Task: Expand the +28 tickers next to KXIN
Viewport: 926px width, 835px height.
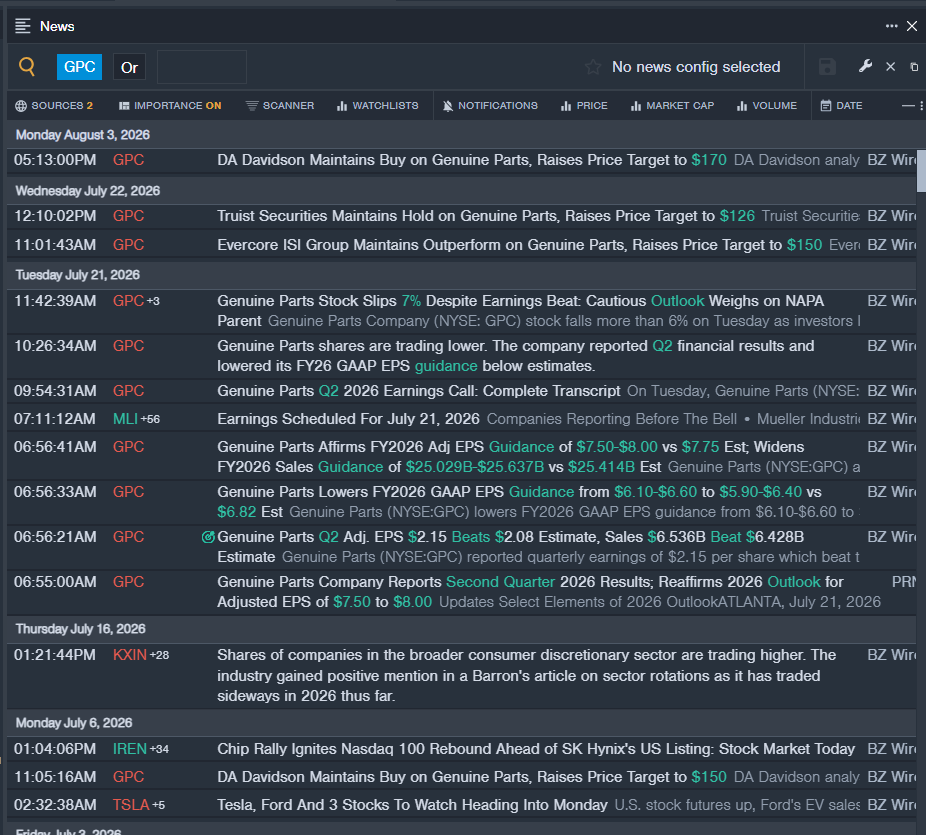Action: (x=159, y=655)
